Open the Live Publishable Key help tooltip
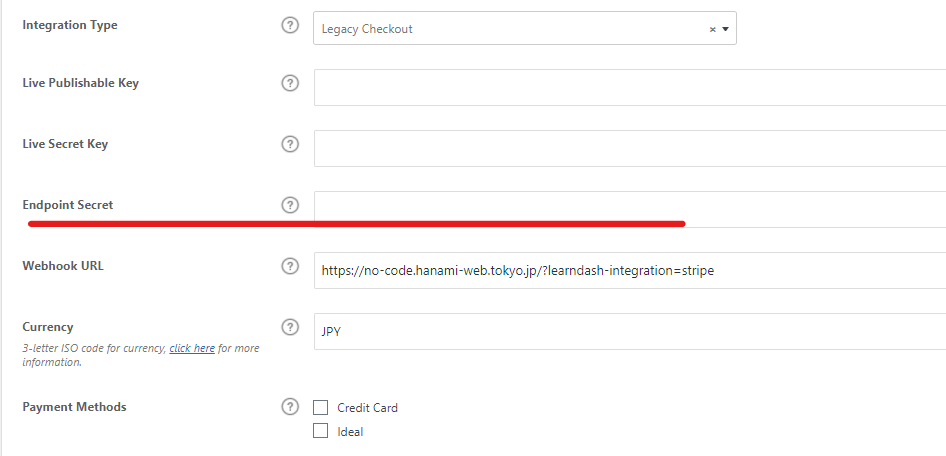946x456 pixels. 290,83
